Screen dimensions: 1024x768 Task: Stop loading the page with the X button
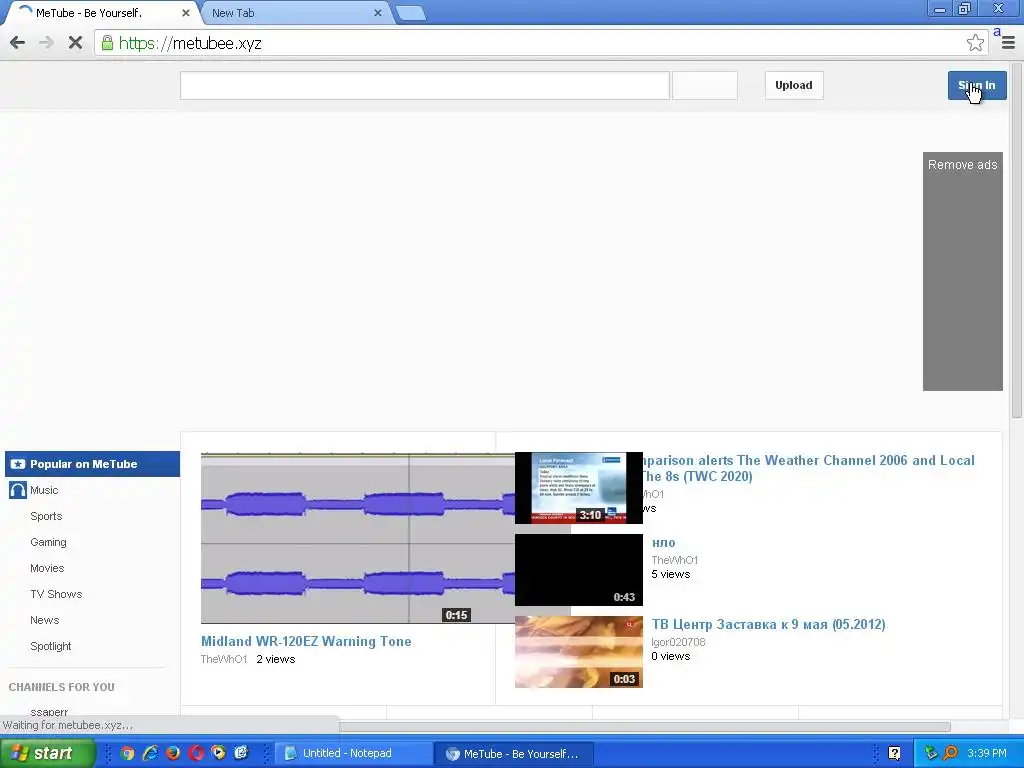[75, 43]
